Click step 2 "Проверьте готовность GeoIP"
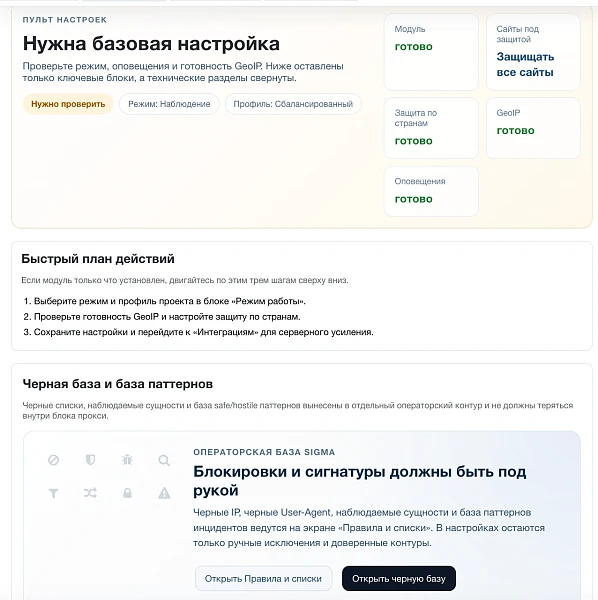The width and height of the screenshot is (598, 600). 162,317
